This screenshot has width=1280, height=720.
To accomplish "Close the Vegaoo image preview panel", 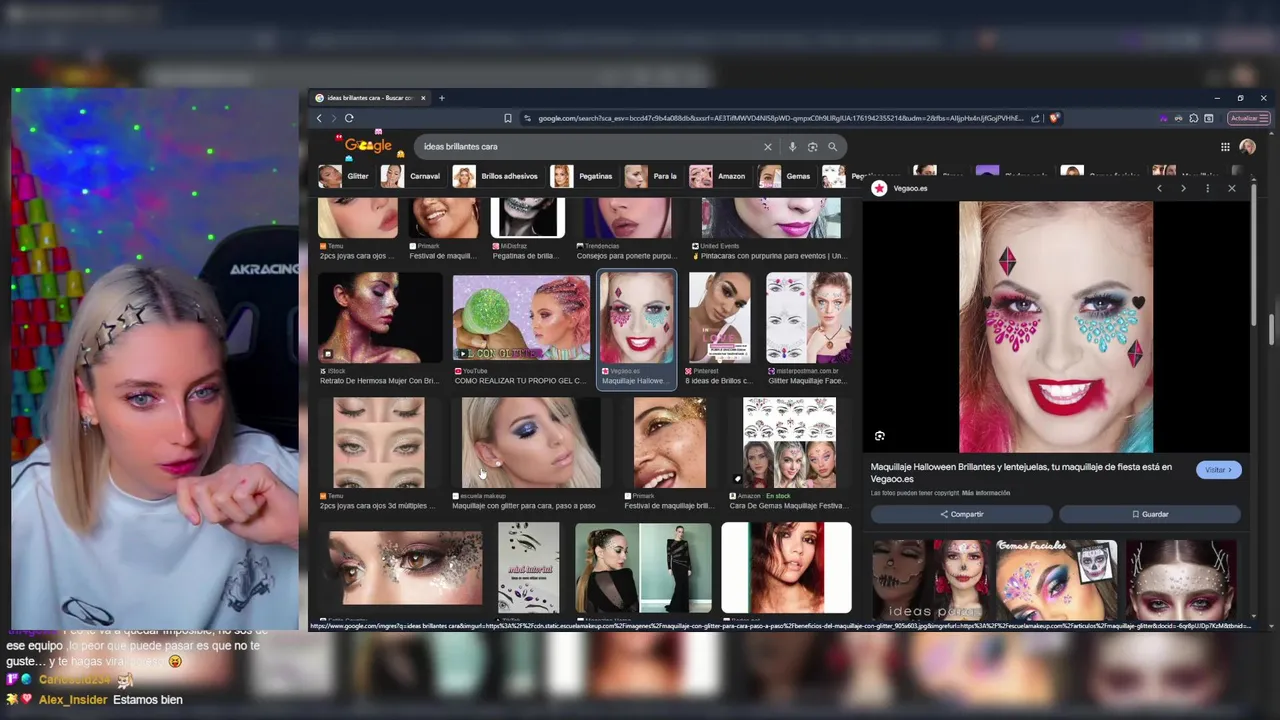I will 1231,188.
